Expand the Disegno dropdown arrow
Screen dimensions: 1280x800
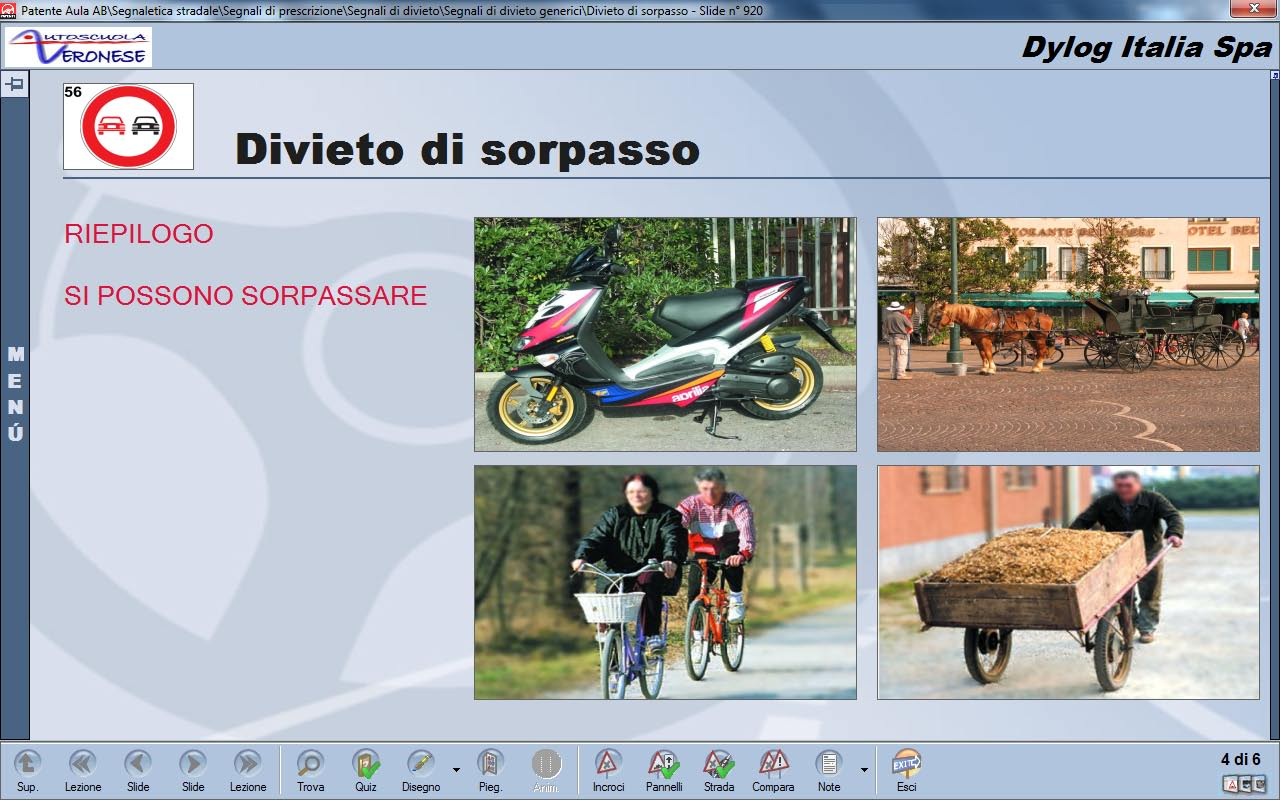(x=456, y=770)
